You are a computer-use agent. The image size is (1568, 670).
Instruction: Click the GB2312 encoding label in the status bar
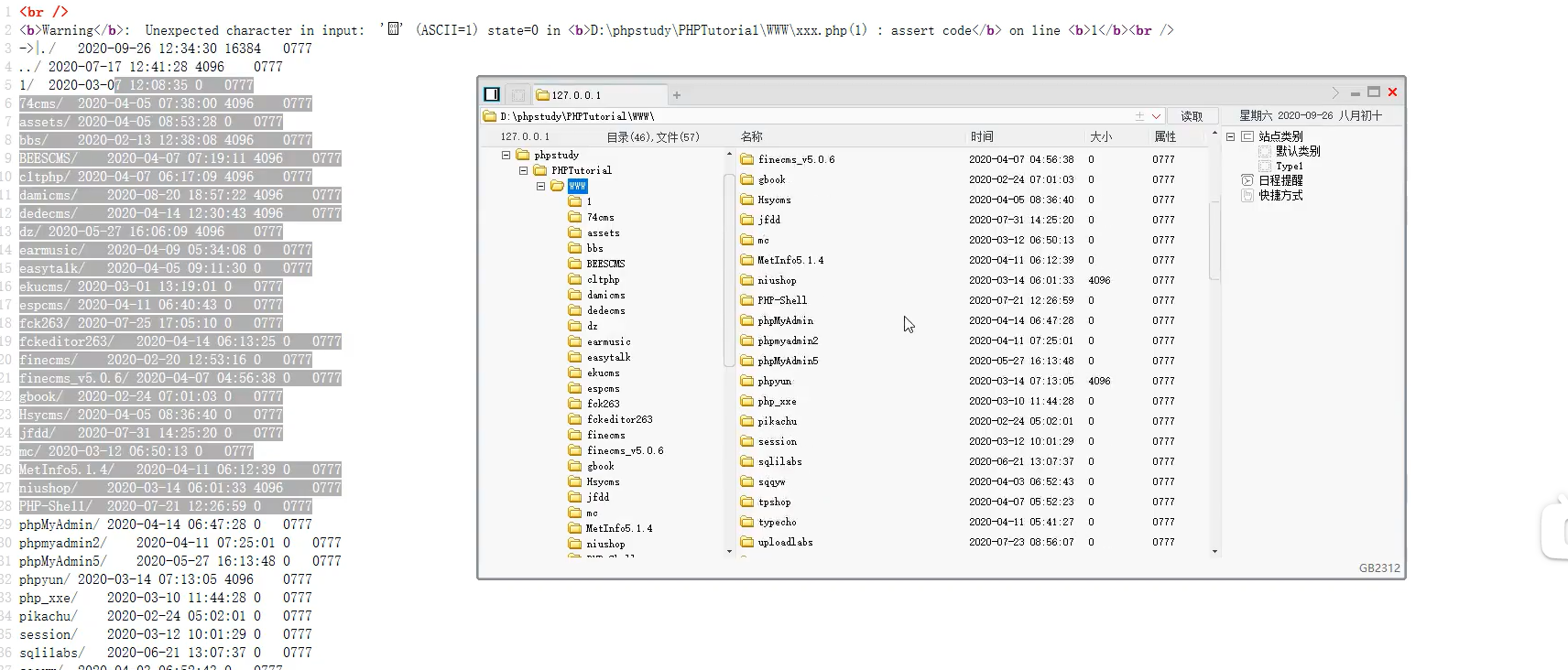(x=1379, y=567)
